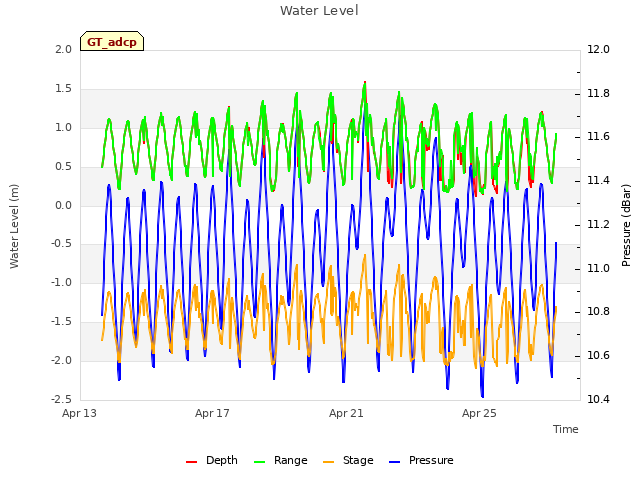Click the -1.0 left axis tick label
640x480 pixels.
coord(61,282)
